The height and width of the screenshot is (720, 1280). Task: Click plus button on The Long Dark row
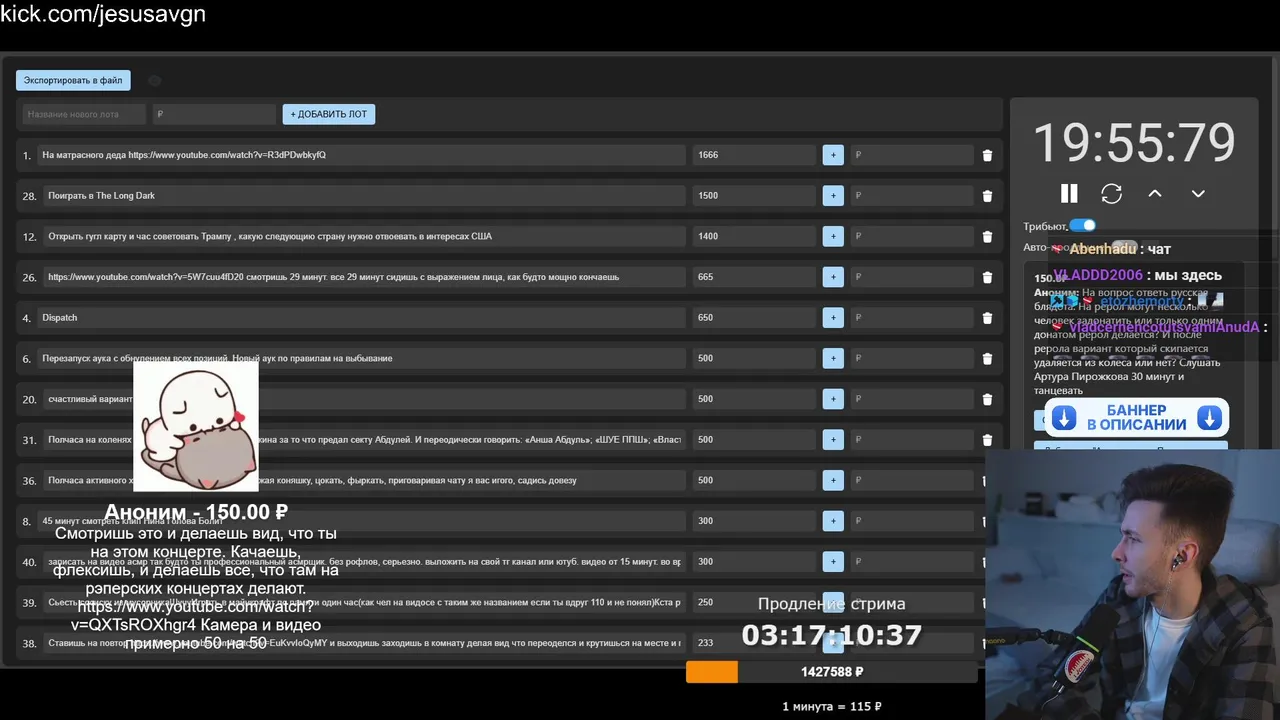[833, 196]
